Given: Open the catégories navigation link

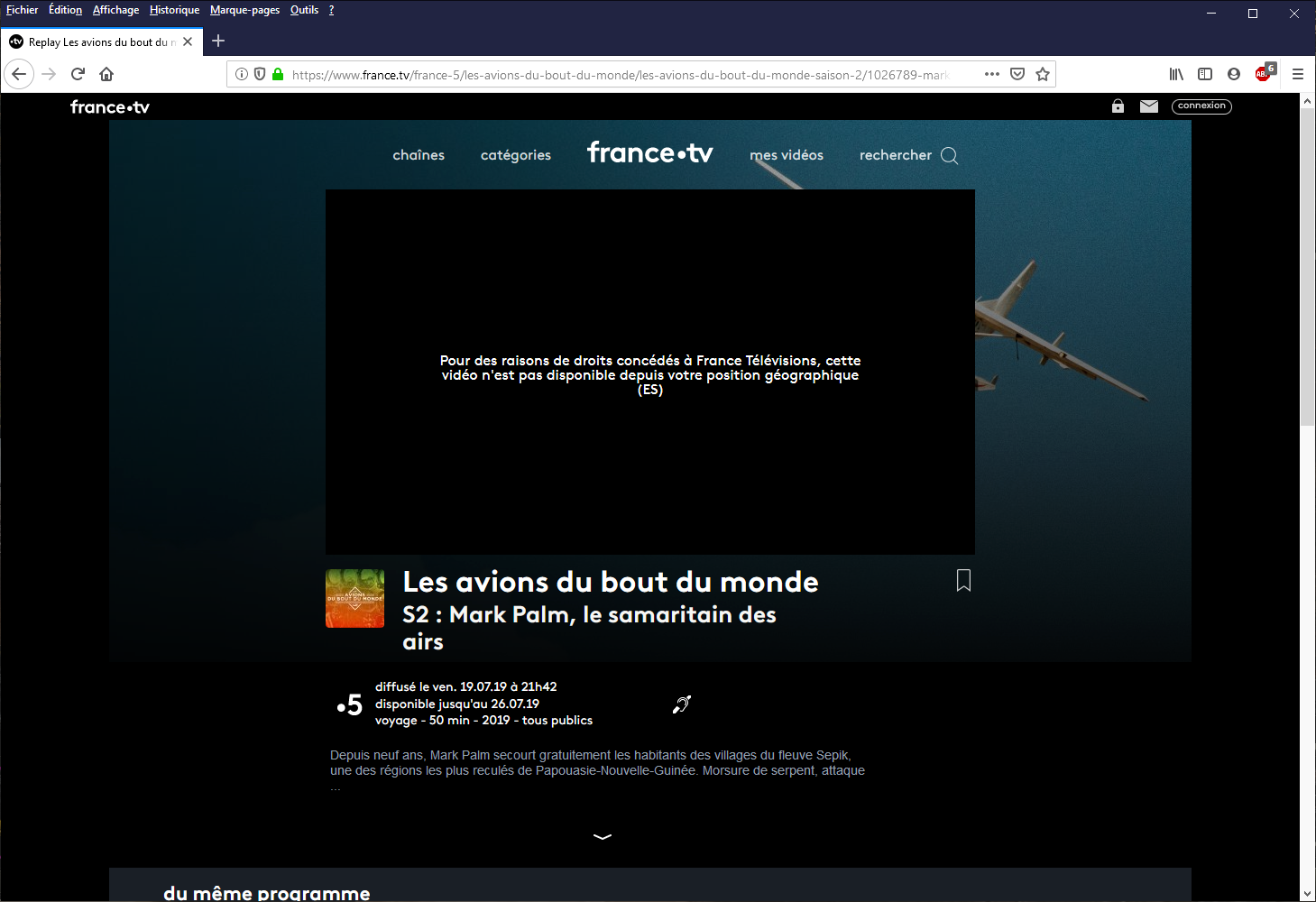Looking at the screenshot, I should coord(516,155).
